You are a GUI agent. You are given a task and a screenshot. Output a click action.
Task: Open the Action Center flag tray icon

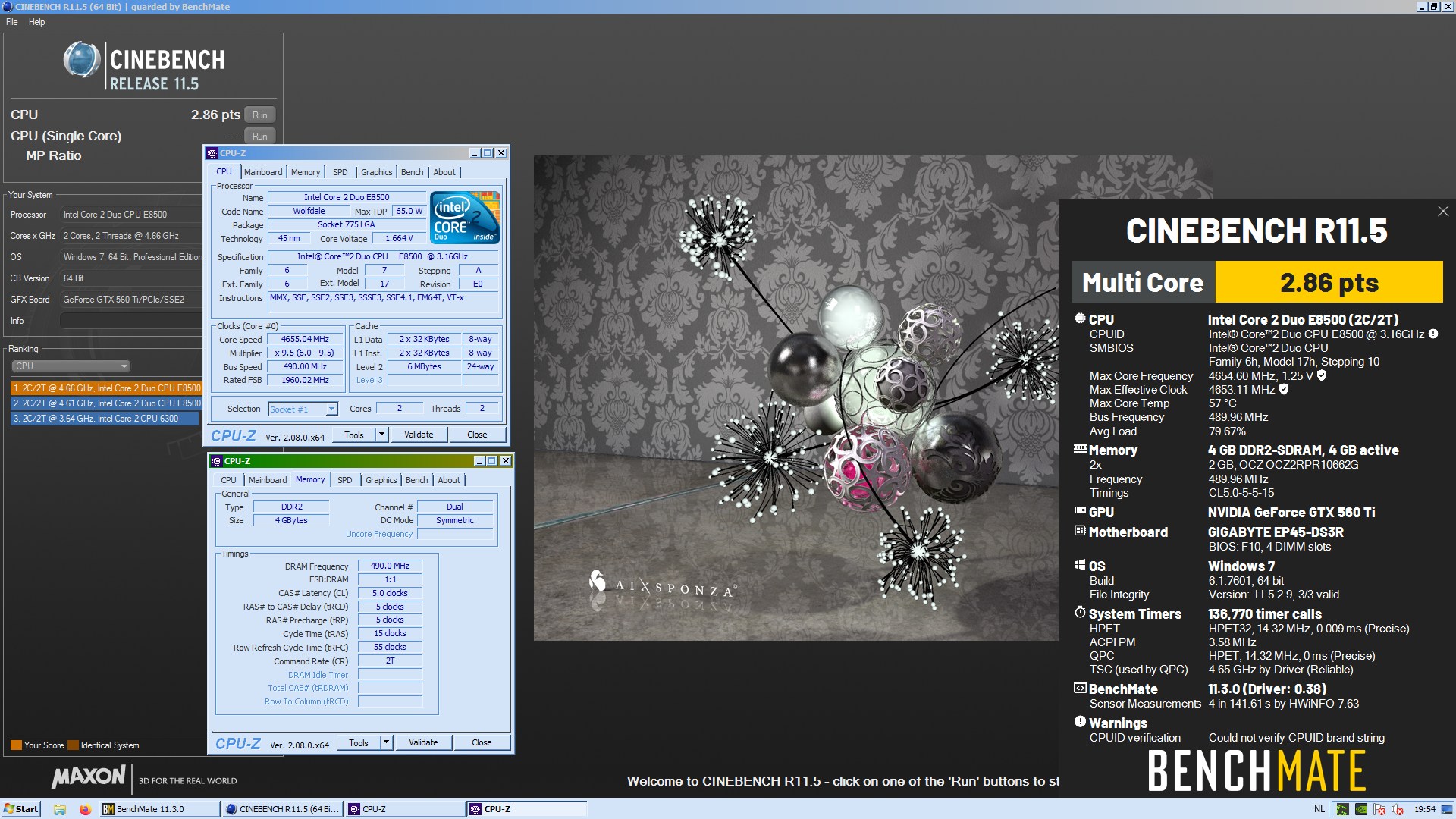pos(1379,809)
